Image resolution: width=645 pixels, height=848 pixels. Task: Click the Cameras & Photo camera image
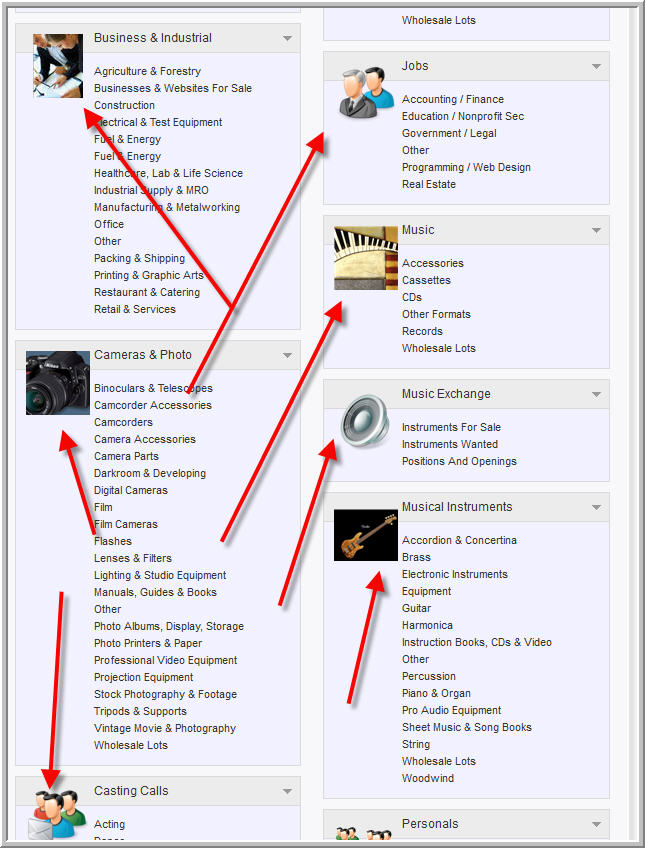58,383
